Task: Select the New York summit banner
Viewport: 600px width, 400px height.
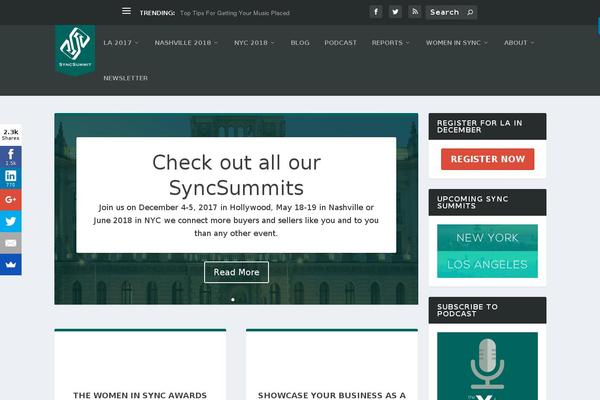Action: tap(487, 238)
